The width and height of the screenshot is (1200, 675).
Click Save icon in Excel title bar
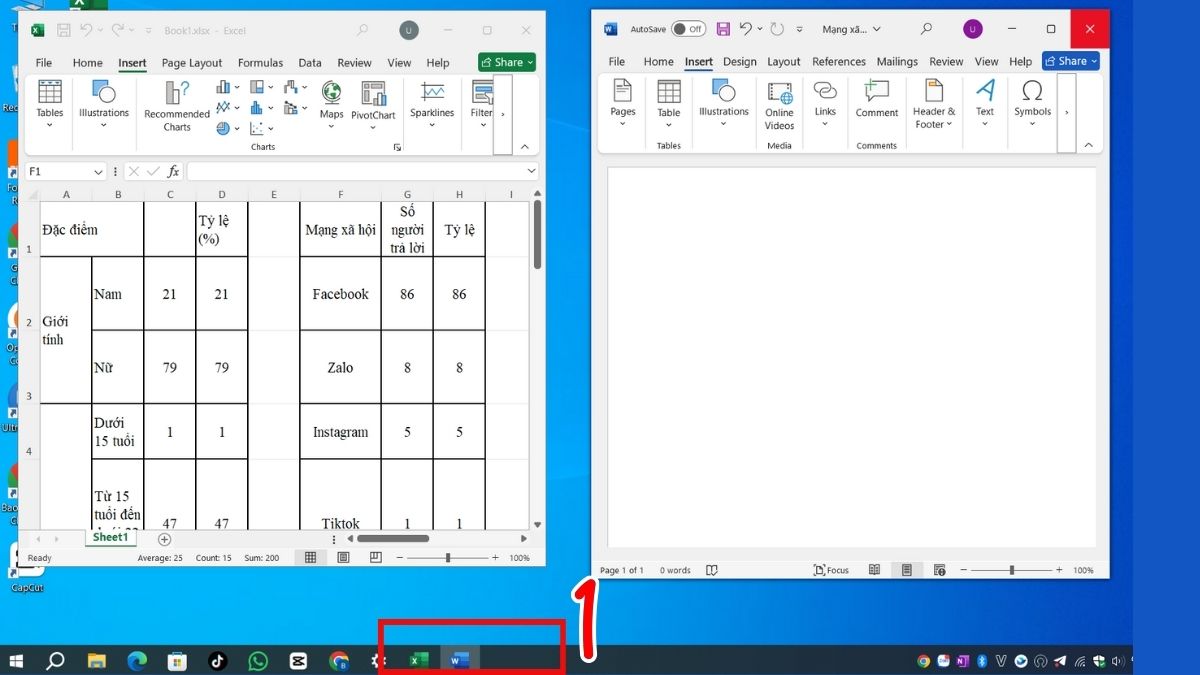64,30
